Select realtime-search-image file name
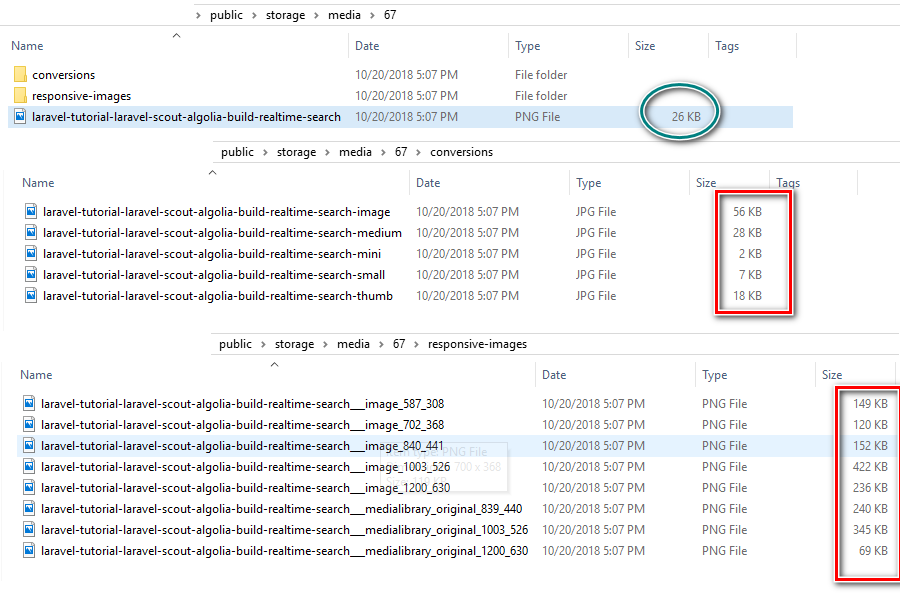The width and height of the screenshot is (900, 615). [x=216, y=212]
